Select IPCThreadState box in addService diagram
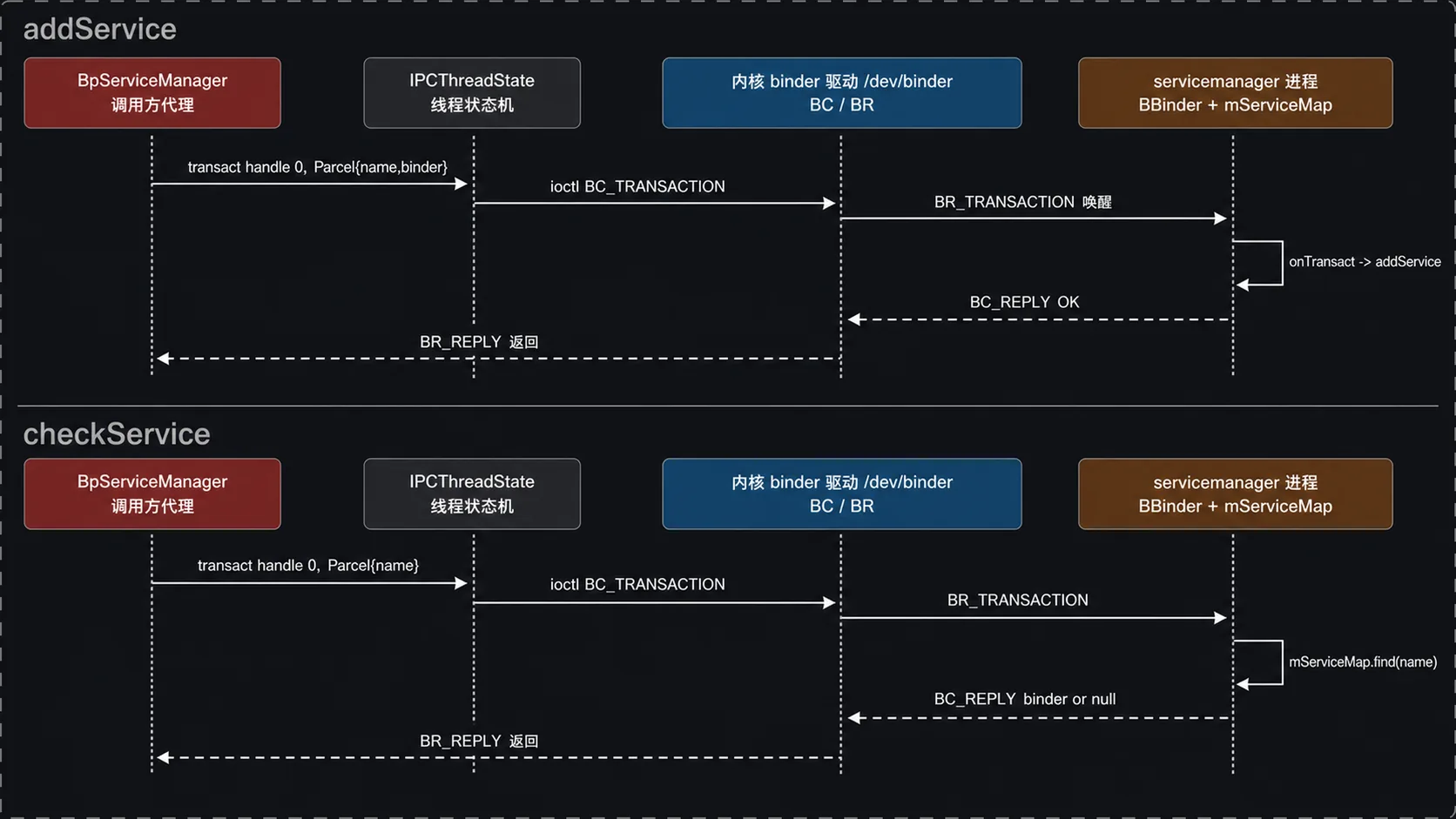 tap(472, 93)
